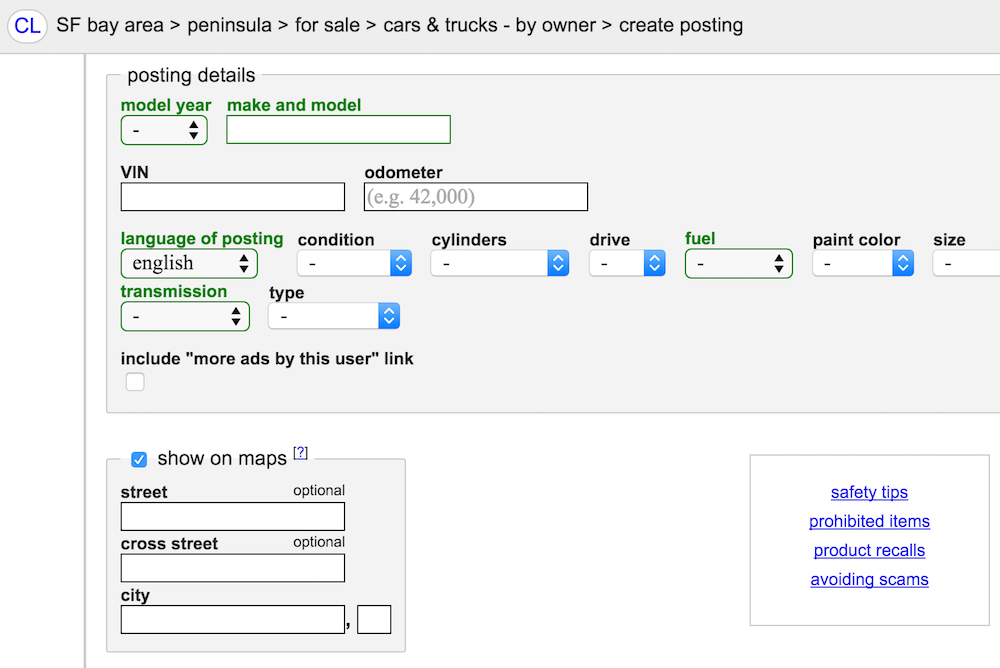1000x668 pixels.
Task: Click the CL craigslist logo icon
Action: (x=27, y=26)
